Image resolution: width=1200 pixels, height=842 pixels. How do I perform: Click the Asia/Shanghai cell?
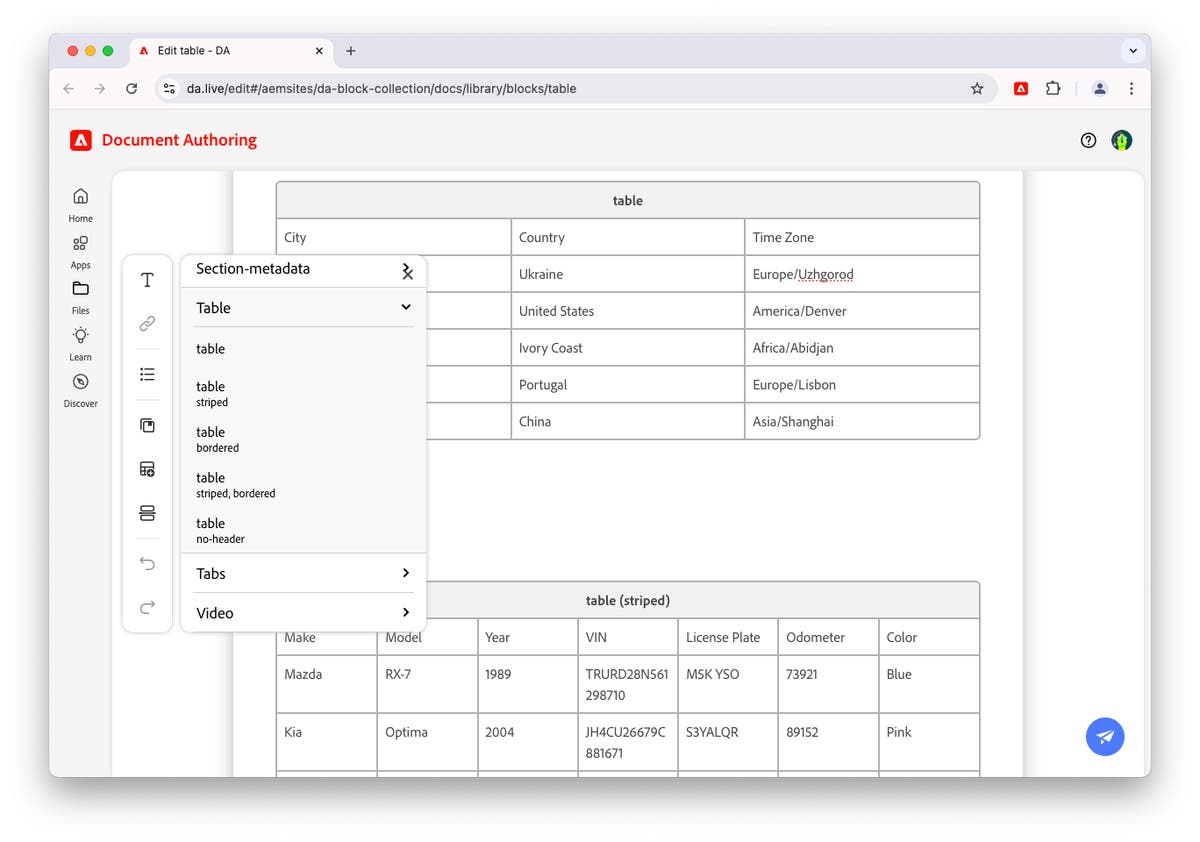pos(862,421)
